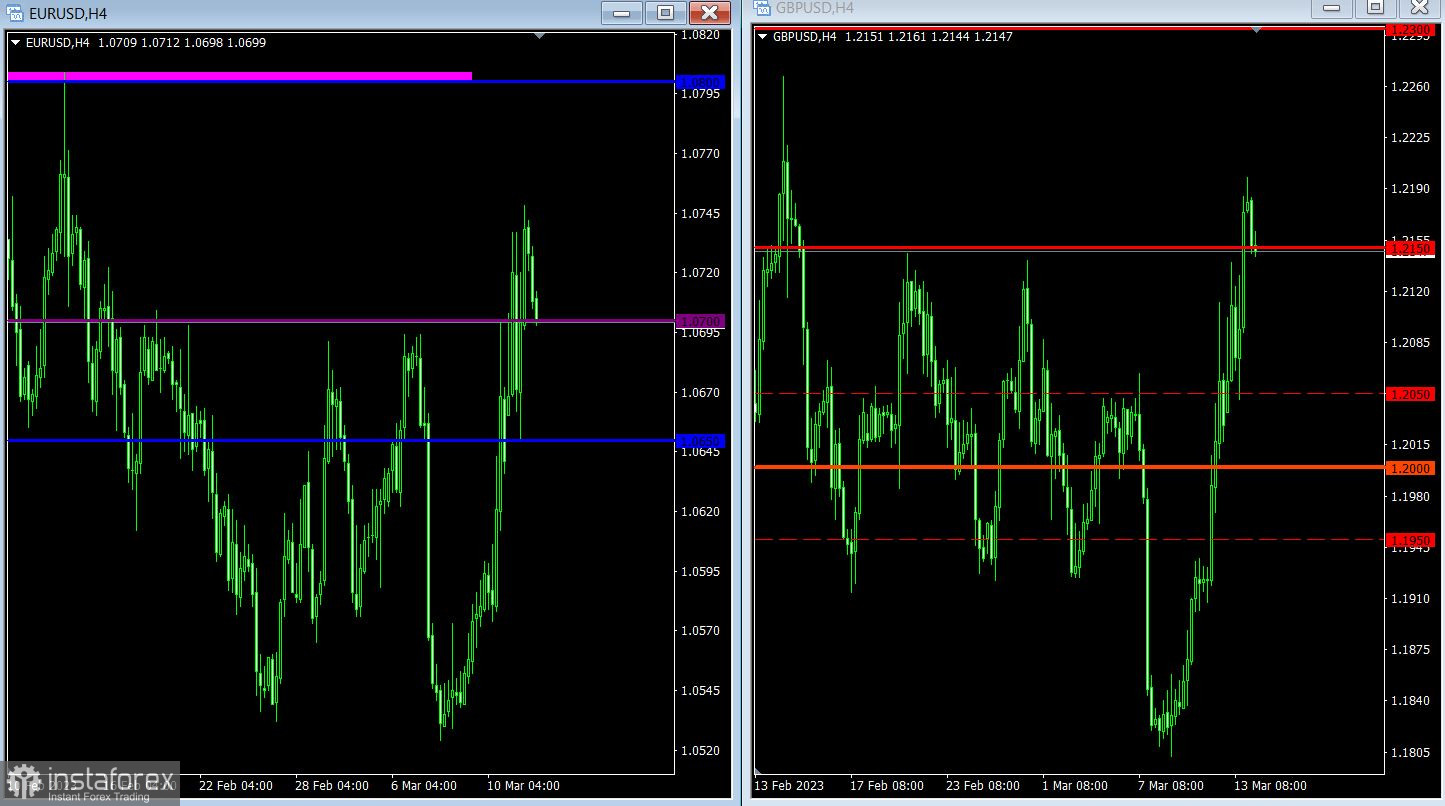This screenshot has height=806, width=1445.
Task: Click 13 Mar 08:00 on GBPUSD time axis
Action: tap(1270, 786)
